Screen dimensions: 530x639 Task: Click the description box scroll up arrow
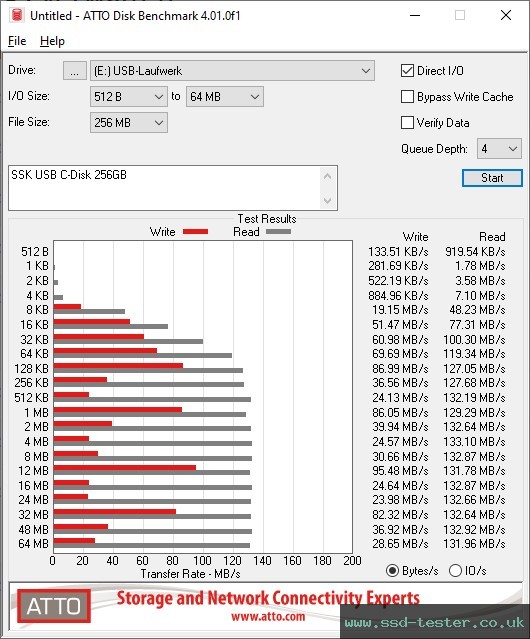(328, 176)
